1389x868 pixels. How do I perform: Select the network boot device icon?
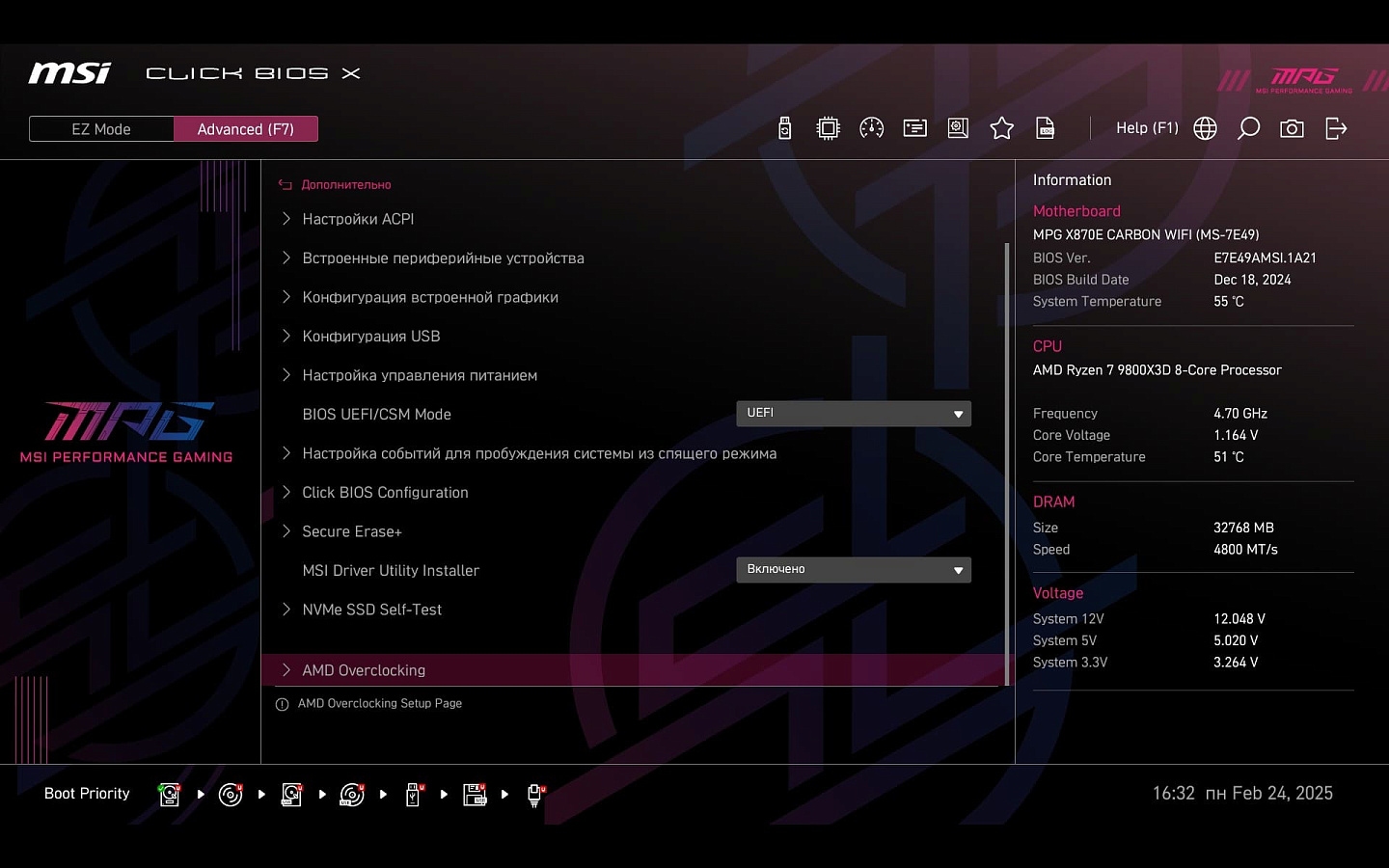pyautogui.click(x=535, y=795)
